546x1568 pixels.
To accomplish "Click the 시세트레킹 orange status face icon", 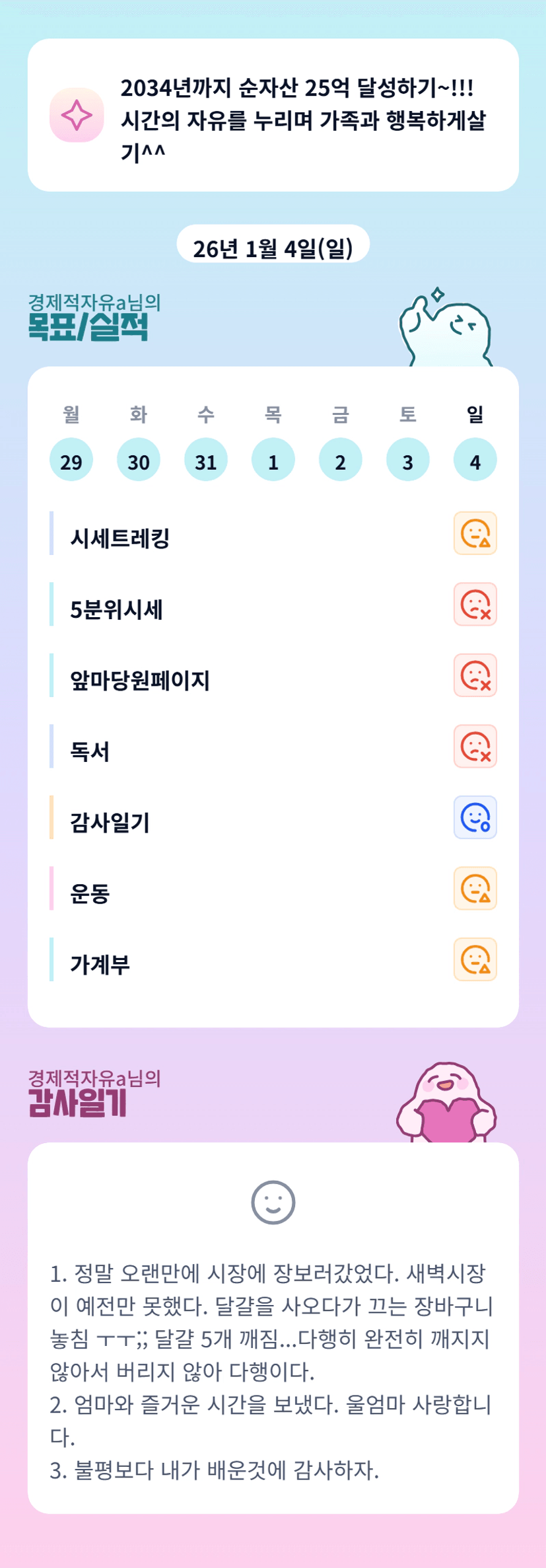I will 475,533.
